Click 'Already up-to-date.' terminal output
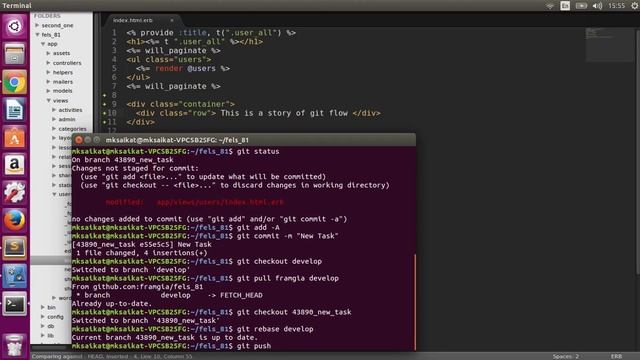Viewport: 640px width, 360px height. click(112, 304)
